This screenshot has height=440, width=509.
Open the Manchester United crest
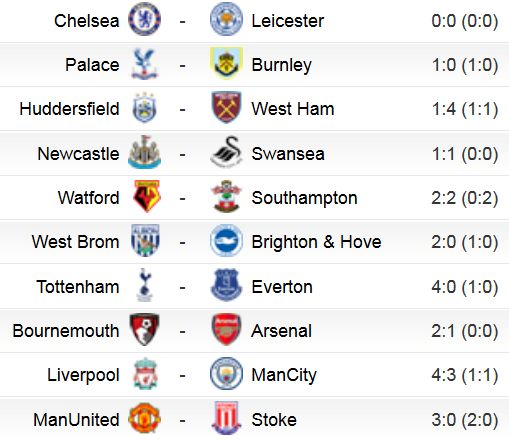click(x=144, y=418)
